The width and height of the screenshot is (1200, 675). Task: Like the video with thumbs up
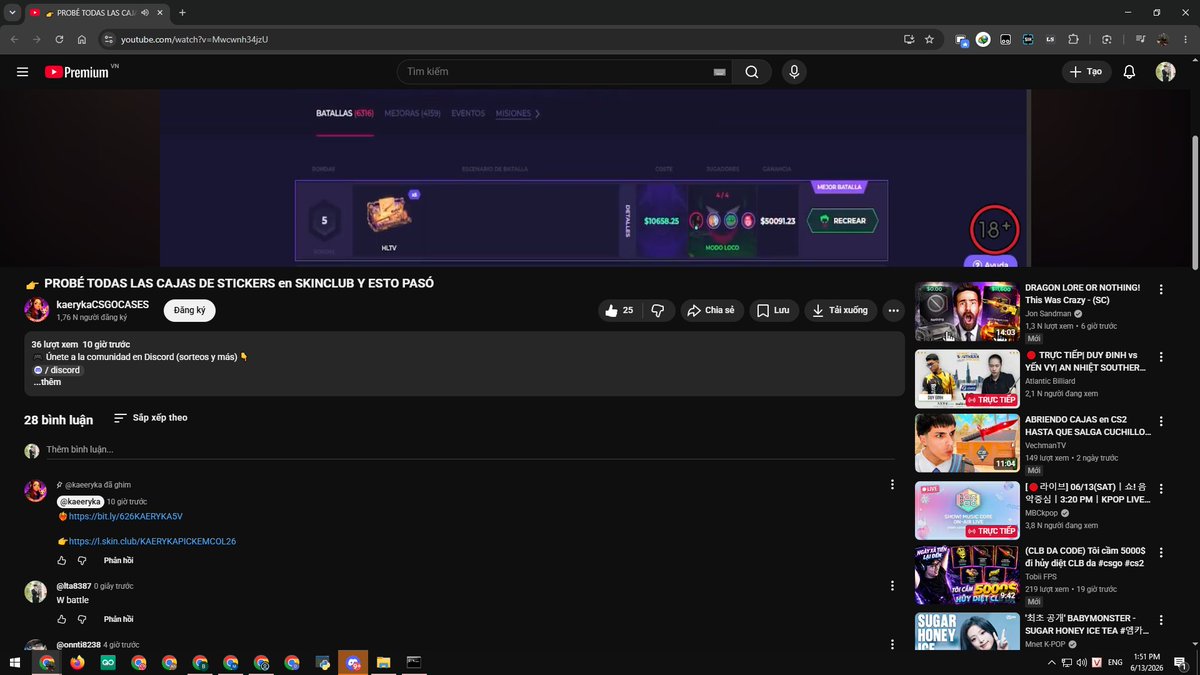620,310
